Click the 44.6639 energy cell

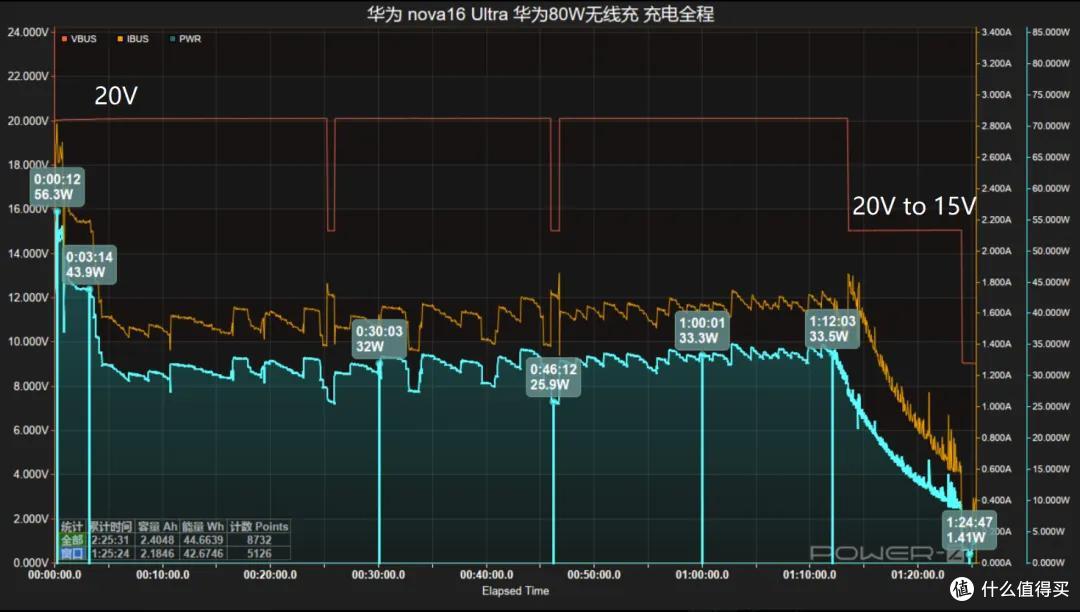tap(203, 540)
